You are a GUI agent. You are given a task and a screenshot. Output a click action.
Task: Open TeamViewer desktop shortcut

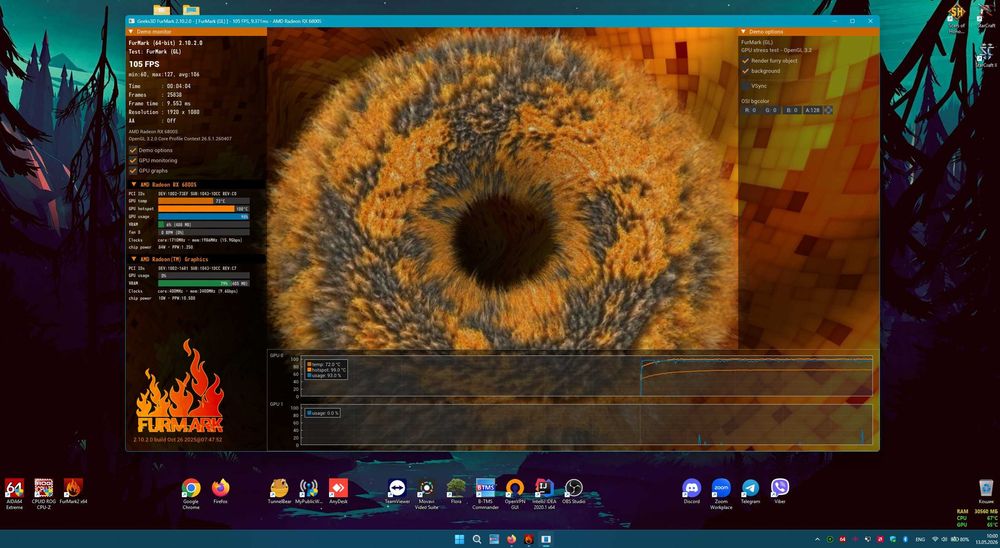[x=397, y=492]
